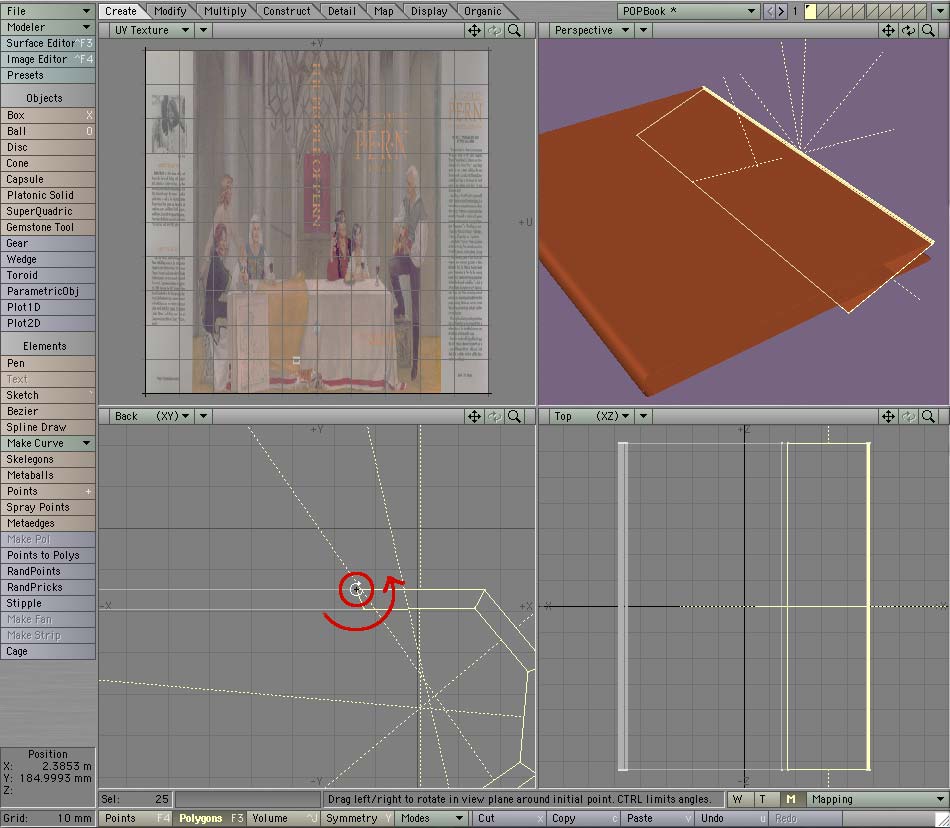Switch to the Detail tab
Image resolution: width=950 pixels, height=828 pixels.
pos(342,11)
